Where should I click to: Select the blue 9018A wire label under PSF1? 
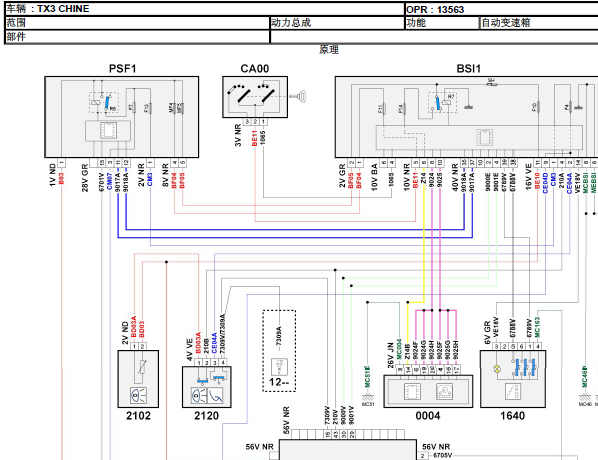(126, 182)
